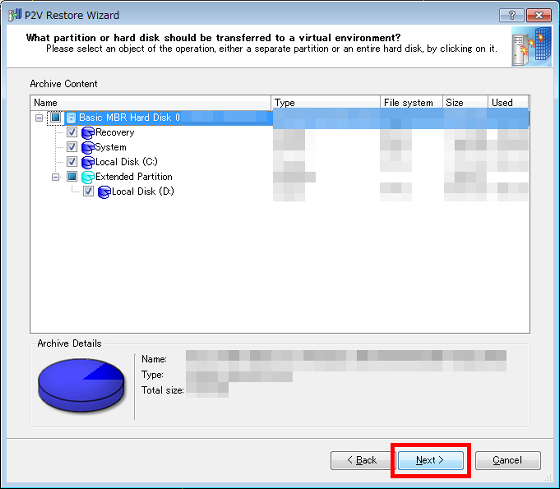The image size is (560, 489).
Task: Click the Next button
Action: tap(431, 460)
